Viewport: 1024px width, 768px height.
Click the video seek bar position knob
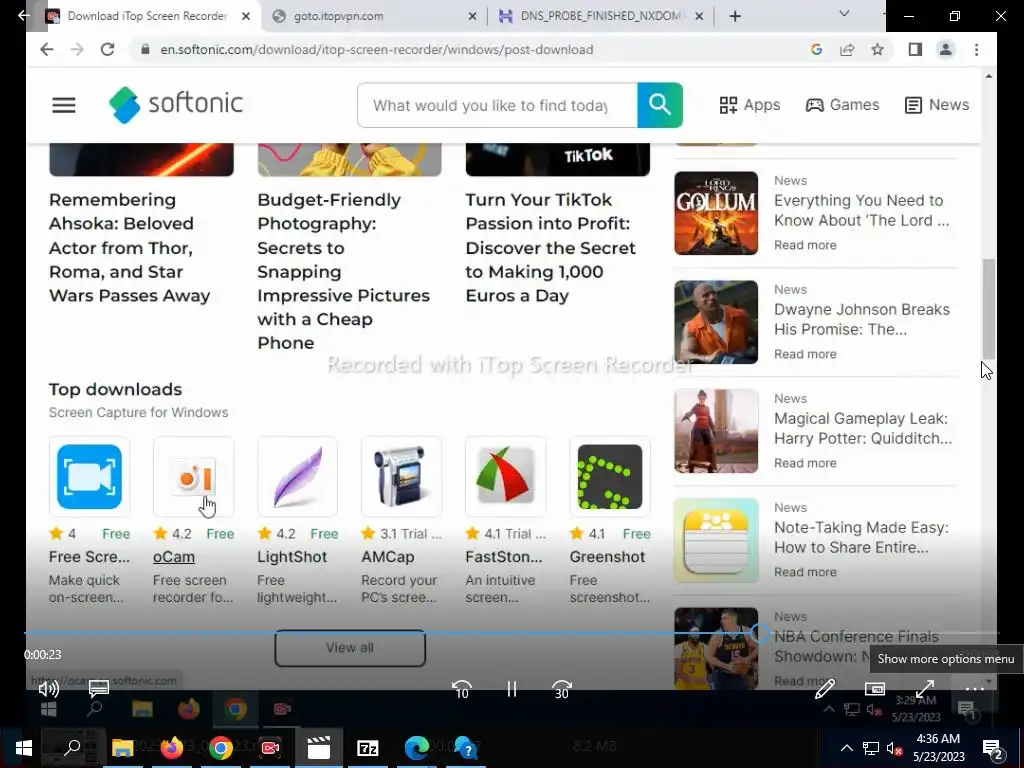tap(760, 632)
